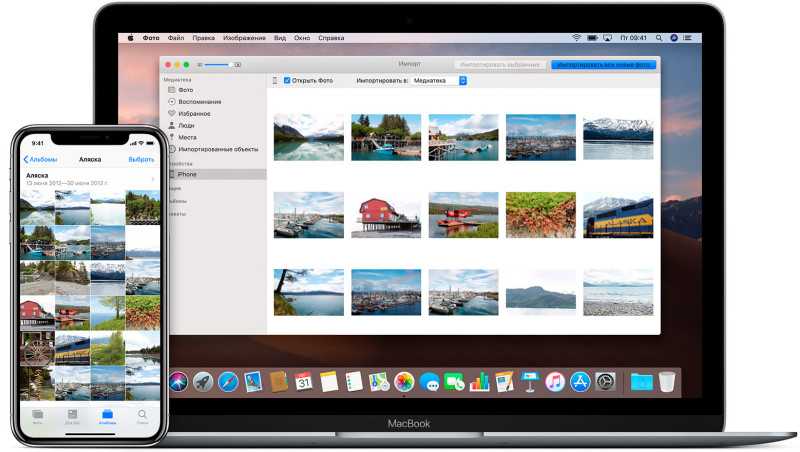Viewport: 800px width, 452px height.
Task: Open Notification Center list icon
Action: click(688, 38)
